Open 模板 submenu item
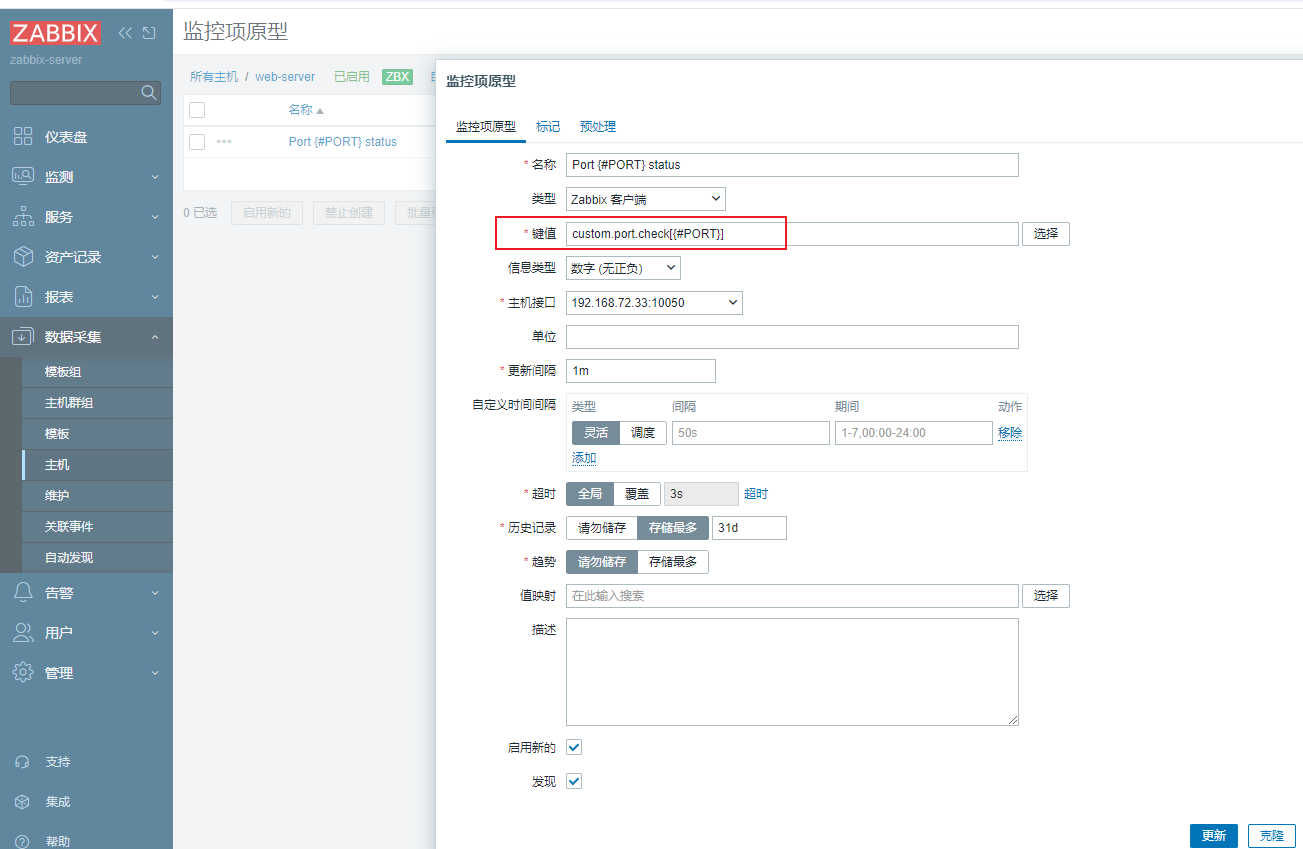The width and height of the screenshot is (1303, 849). click(x=97, y=434)
